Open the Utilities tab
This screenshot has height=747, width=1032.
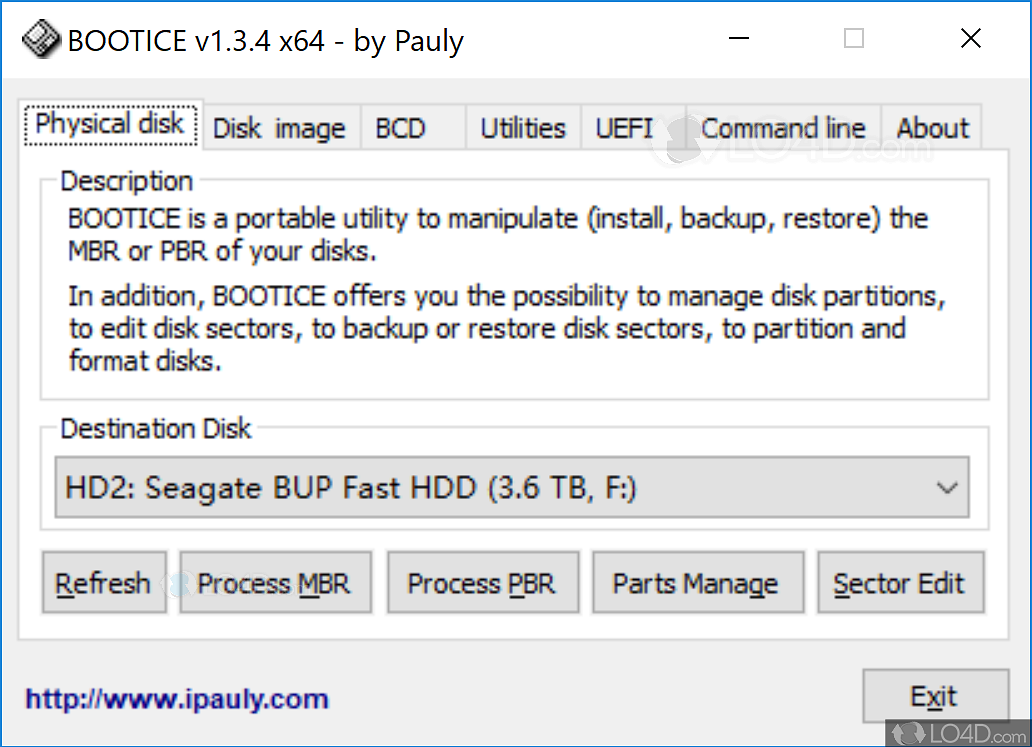coord(522,129)
